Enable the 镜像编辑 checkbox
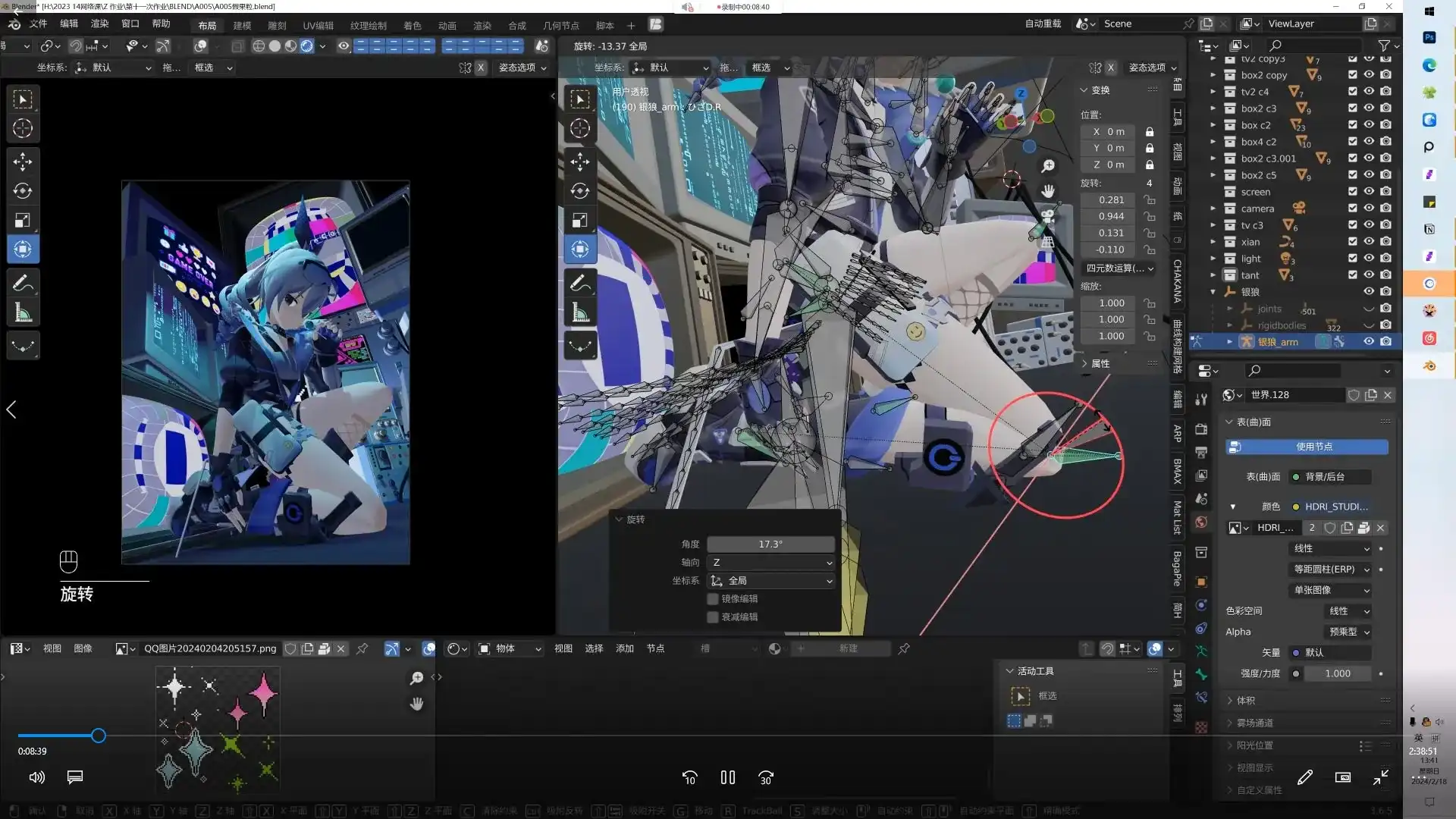This screenshot has width=1456, height=819. pos(713,599)
